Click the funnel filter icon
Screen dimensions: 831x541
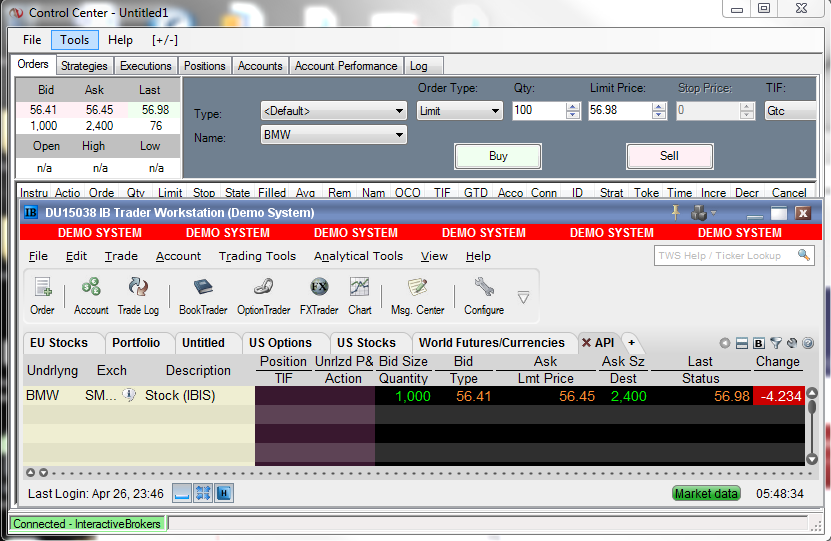(x=775, y=343)
